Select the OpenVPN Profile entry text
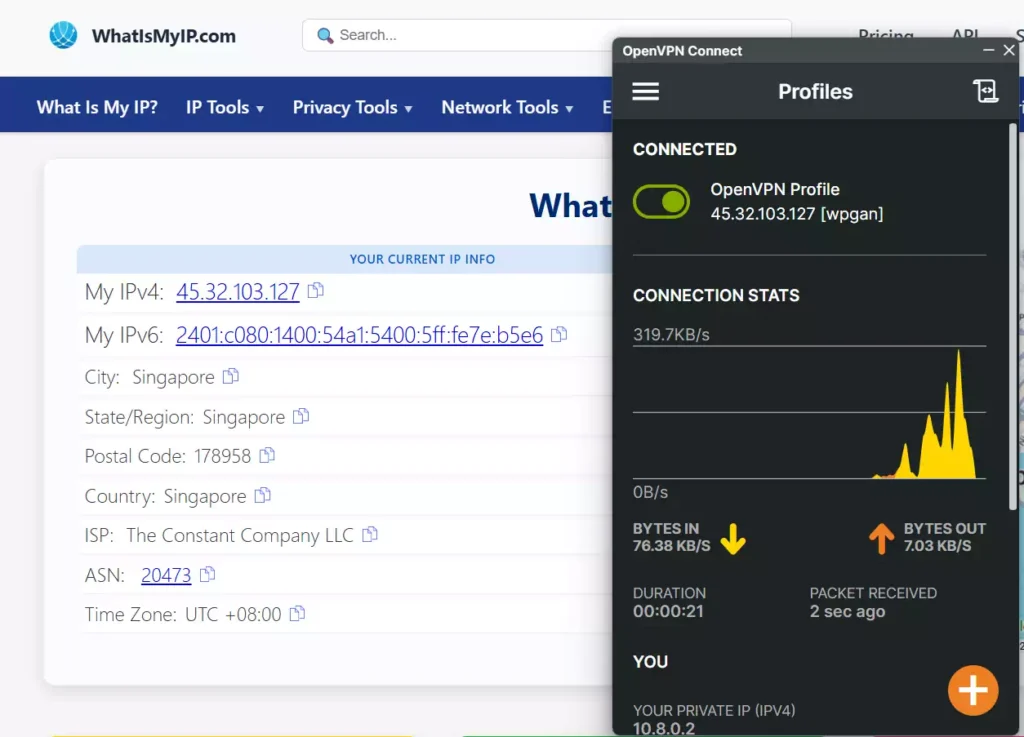Screen dimensions: 1024x737 point(775,189)
